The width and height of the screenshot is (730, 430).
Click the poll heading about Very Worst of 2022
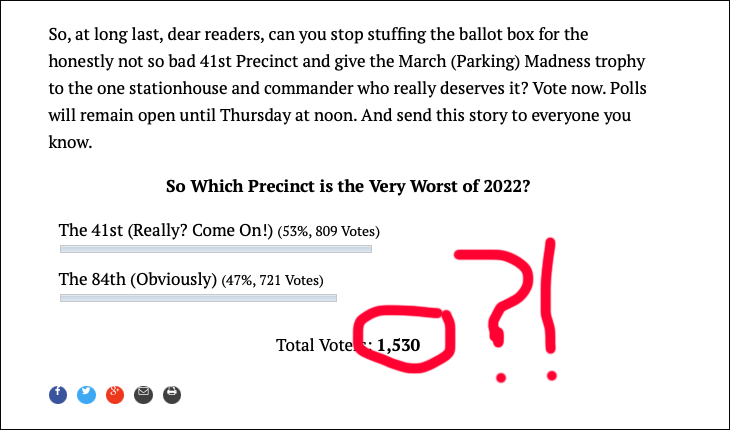tap(348, 186)
